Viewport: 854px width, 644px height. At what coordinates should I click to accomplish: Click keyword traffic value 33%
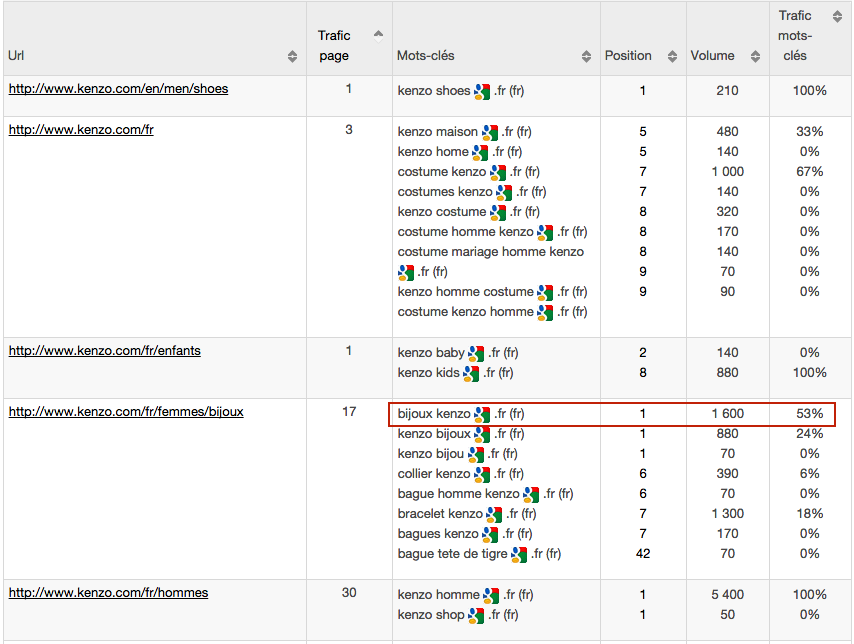809,132
